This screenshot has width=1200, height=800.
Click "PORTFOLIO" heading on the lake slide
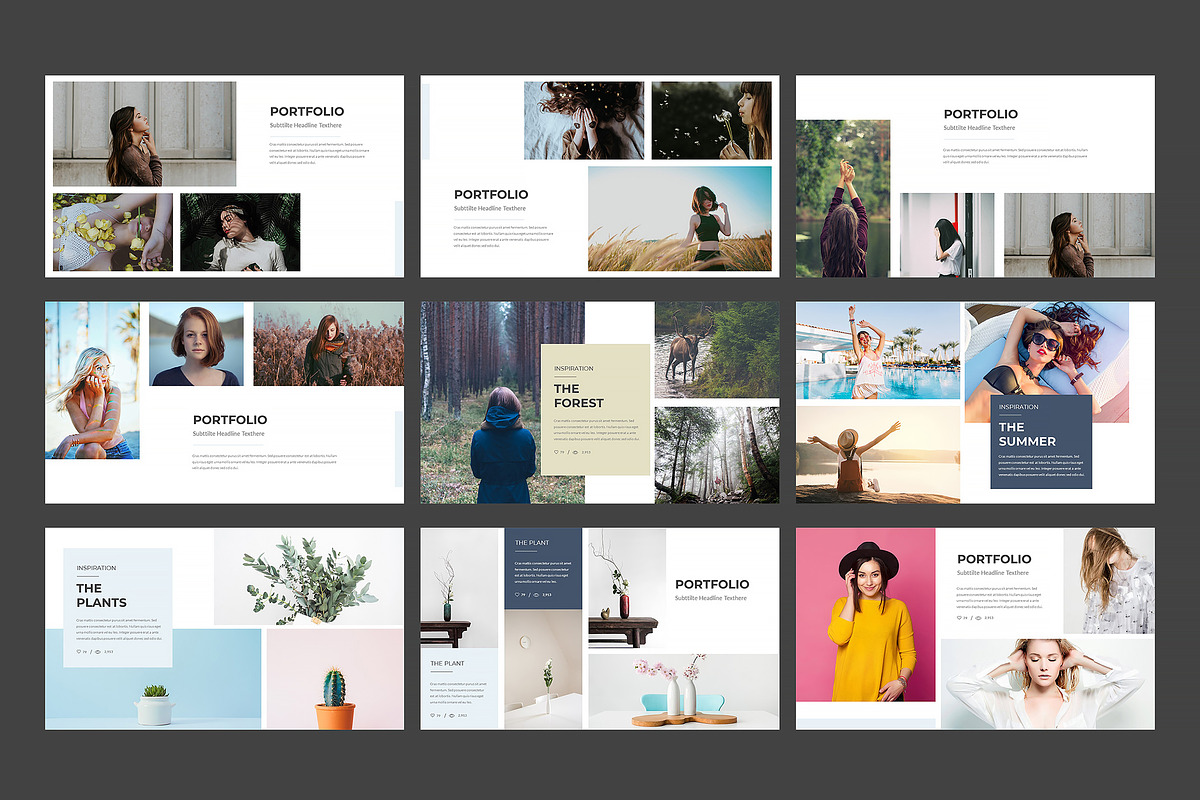(x=981, y=114)
